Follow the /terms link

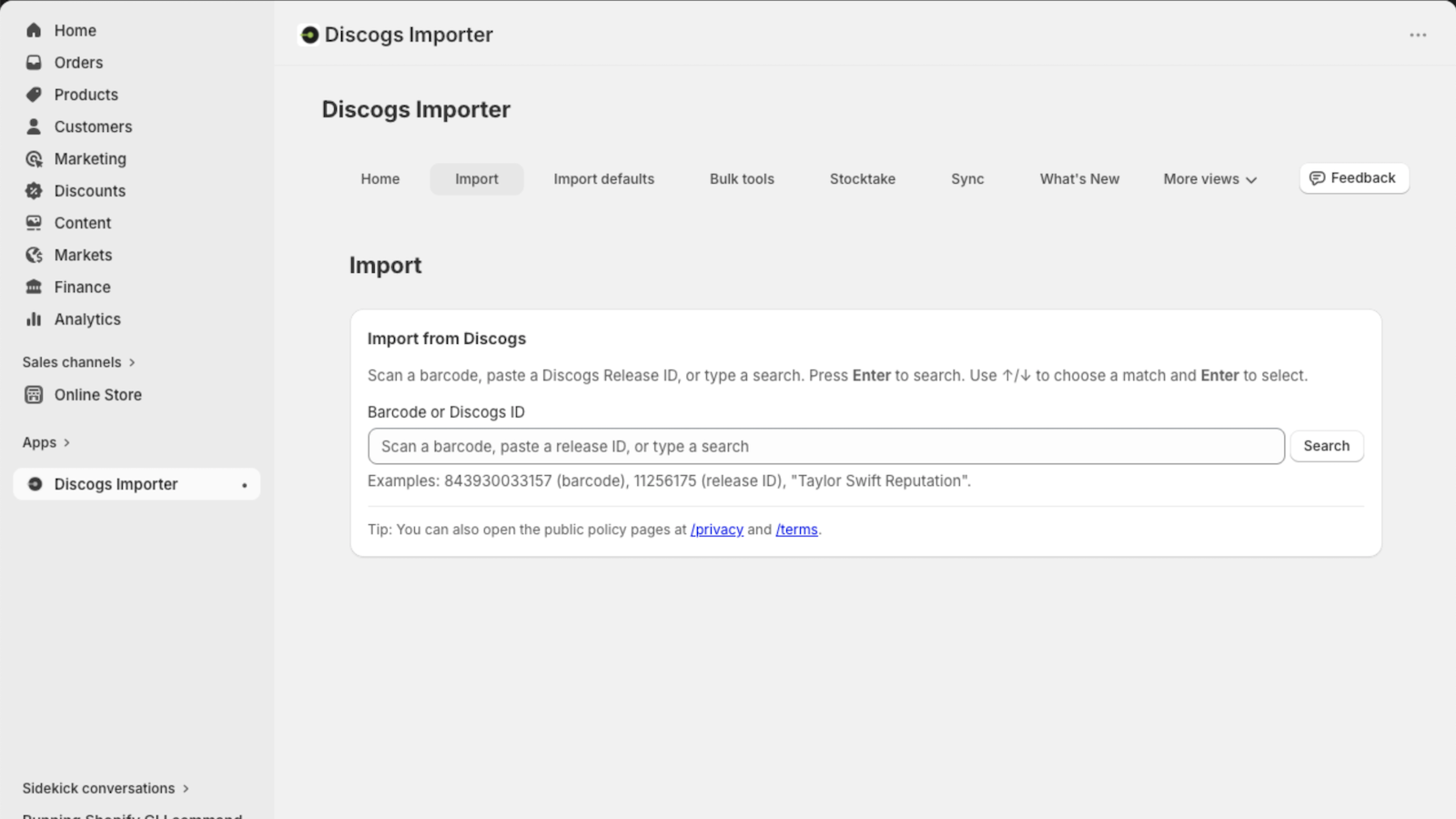796,530
